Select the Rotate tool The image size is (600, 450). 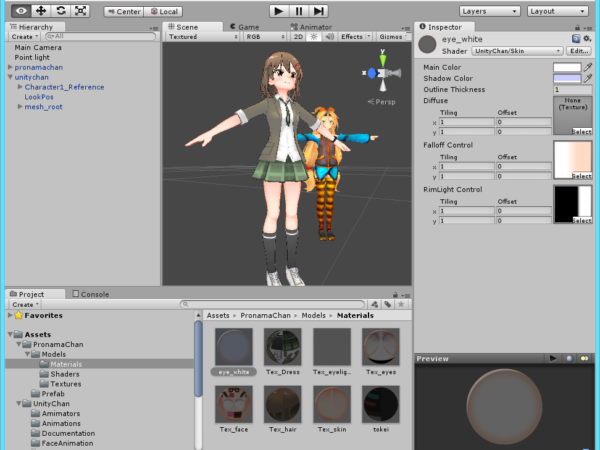pyautogui.click(x=61, y=11)
